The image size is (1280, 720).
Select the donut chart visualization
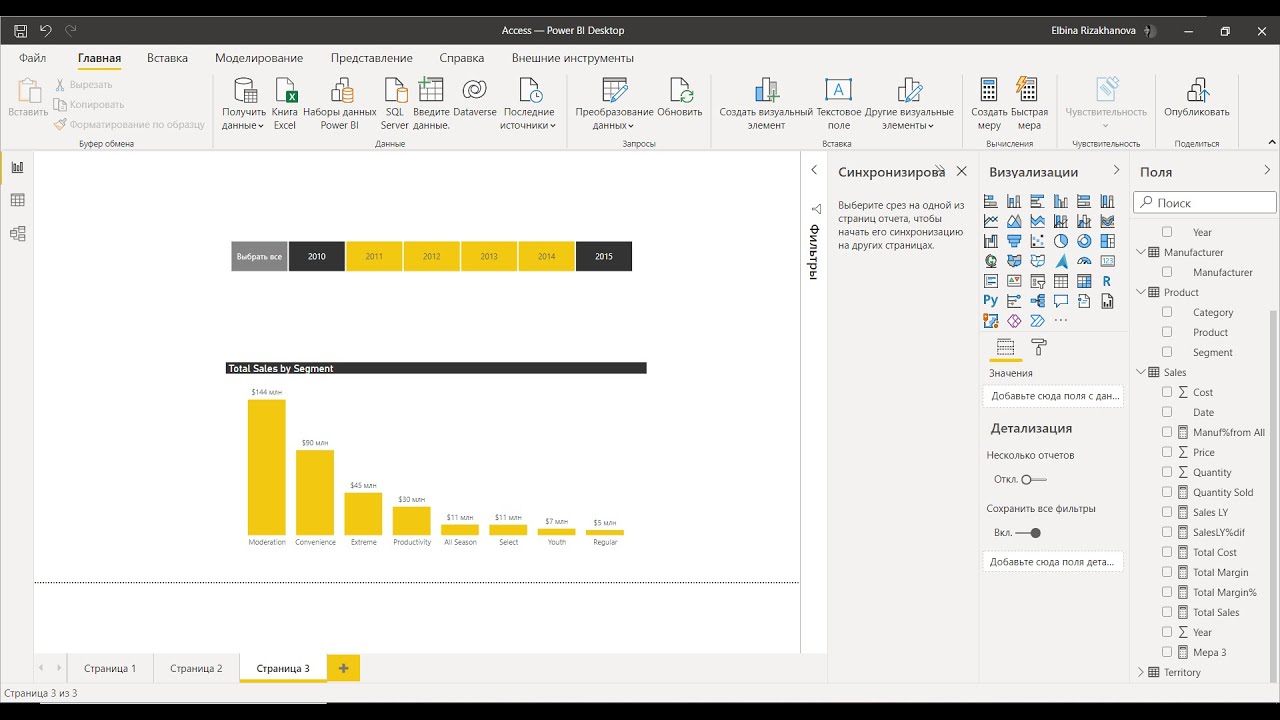tap(1084, 241)
